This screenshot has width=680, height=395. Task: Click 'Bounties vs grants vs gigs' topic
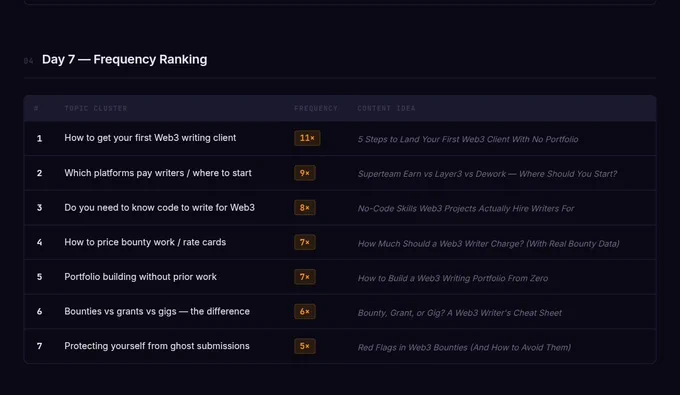(x=157, y=311)
